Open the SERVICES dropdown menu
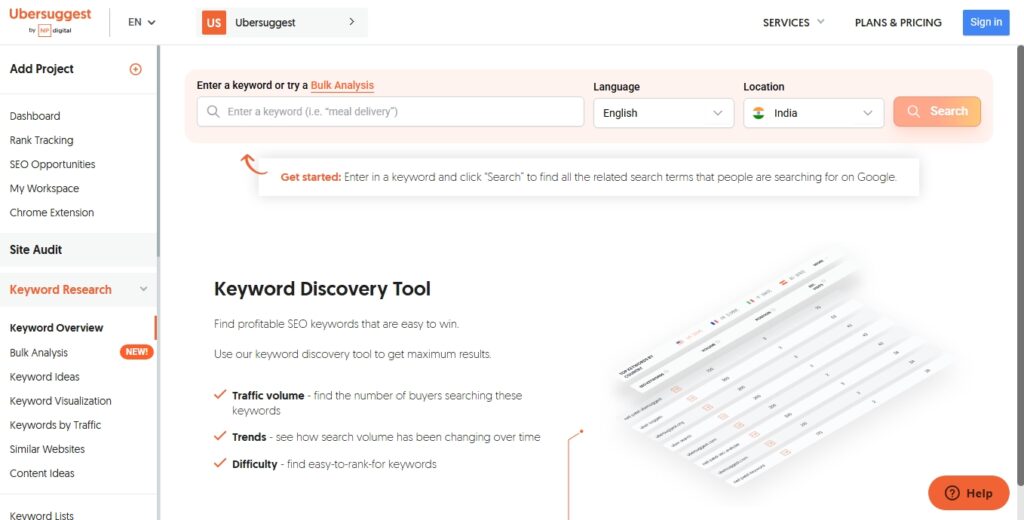The height and width of the screenshot is (520, 1024). [793, 22]
